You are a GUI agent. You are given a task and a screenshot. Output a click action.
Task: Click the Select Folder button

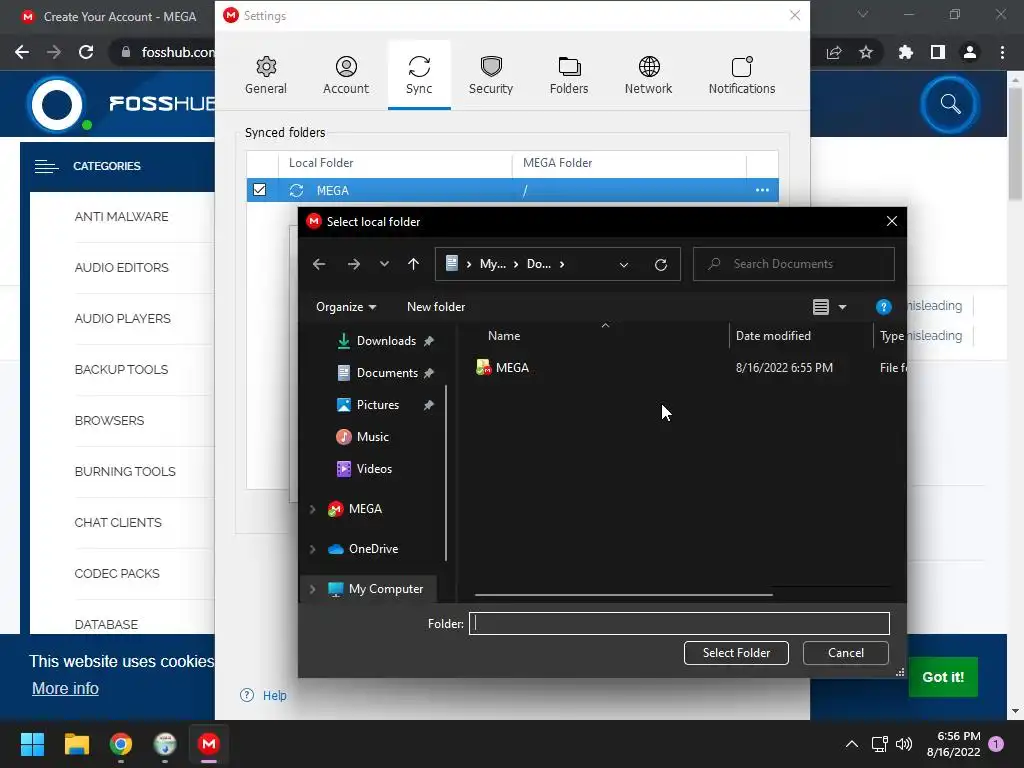(736, 653)
